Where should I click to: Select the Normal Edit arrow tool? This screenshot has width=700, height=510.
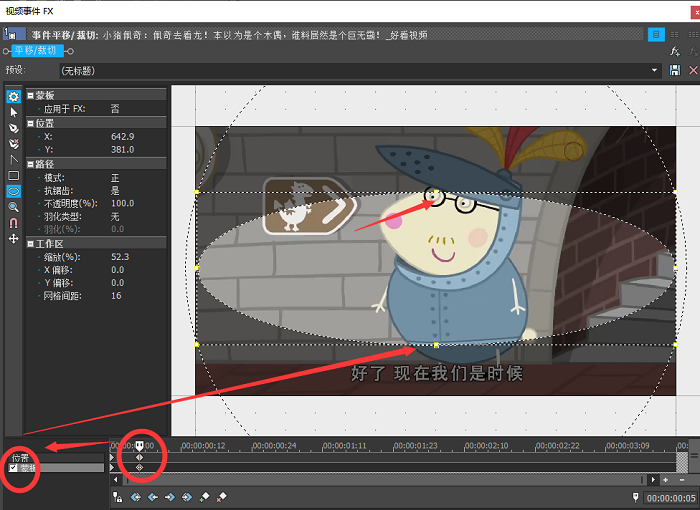click(14, 112)
